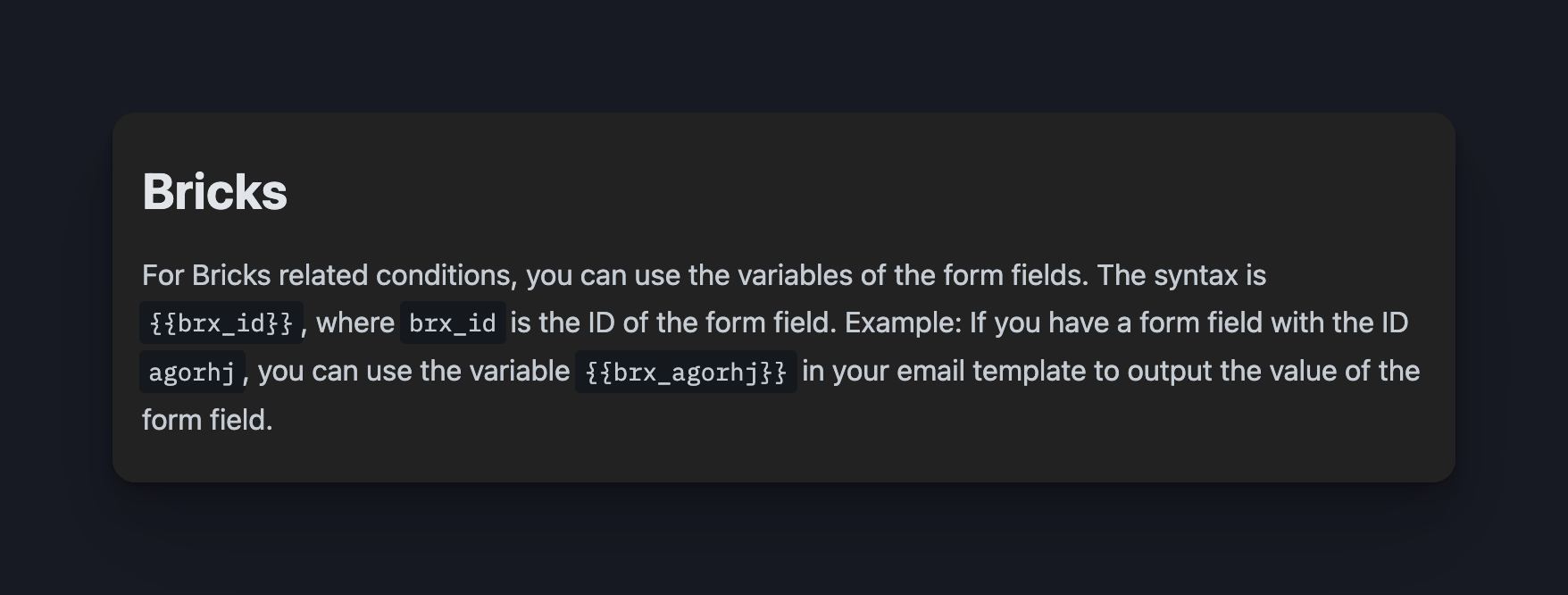Click the word 'where' after the syntax code

pyautogui.click(x=355, y=323)
